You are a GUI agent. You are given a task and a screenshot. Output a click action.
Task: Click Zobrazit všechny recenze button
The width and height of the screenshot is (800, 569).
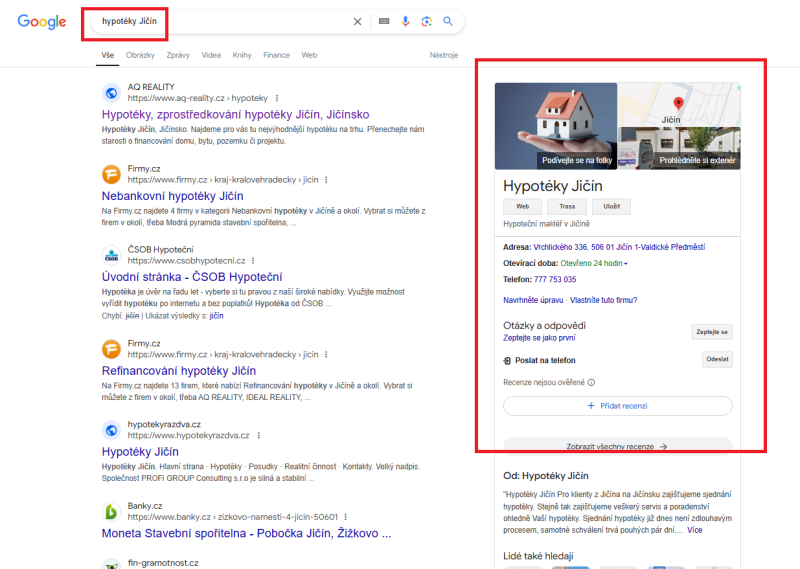pyautogui.click(x=618, y=446)
